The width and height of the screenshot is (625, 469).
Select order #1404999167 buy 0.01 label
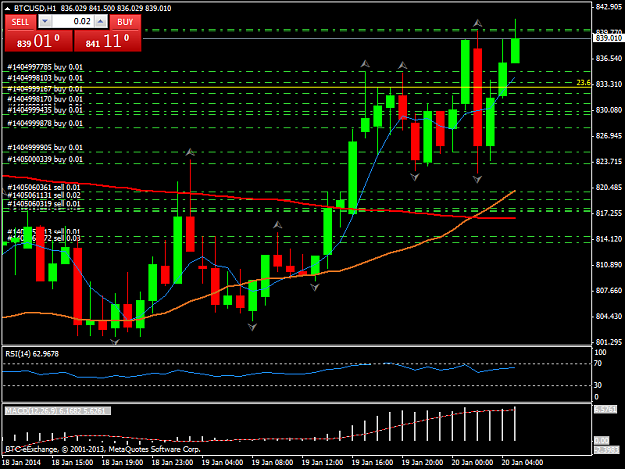pos(45,89)
